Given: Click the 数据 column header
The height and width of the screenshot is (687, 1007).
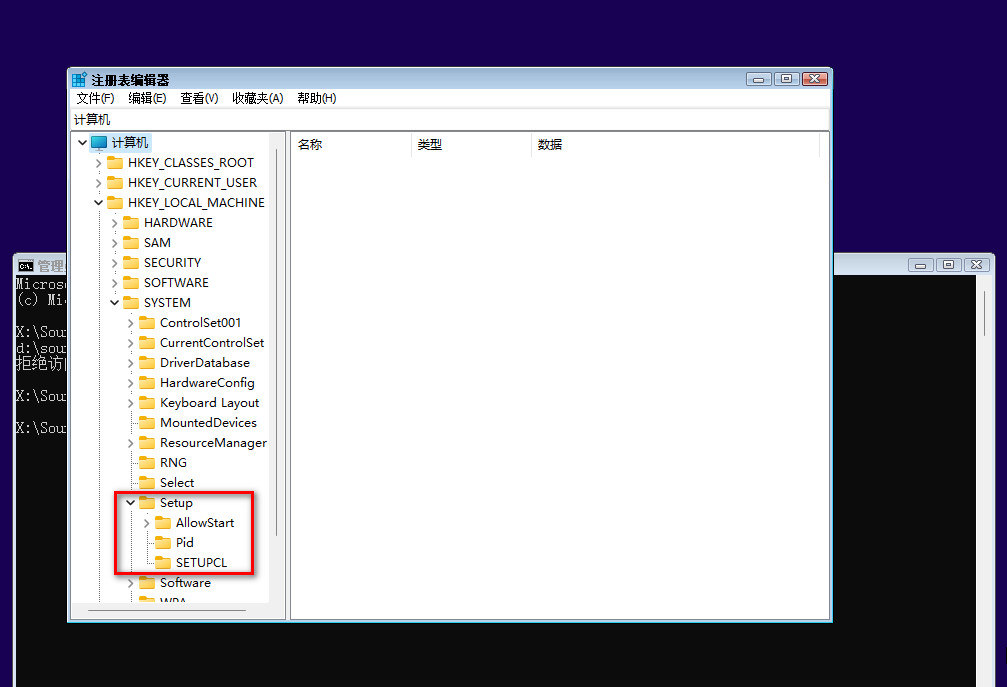Looking at the screenshot, I should pos(676,144).
